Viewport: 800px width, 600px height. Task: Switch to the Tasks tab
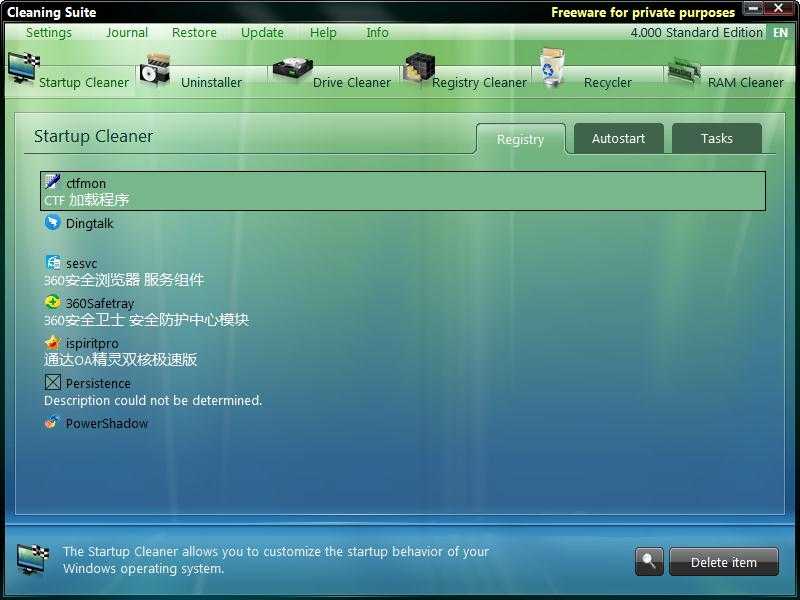717,139
